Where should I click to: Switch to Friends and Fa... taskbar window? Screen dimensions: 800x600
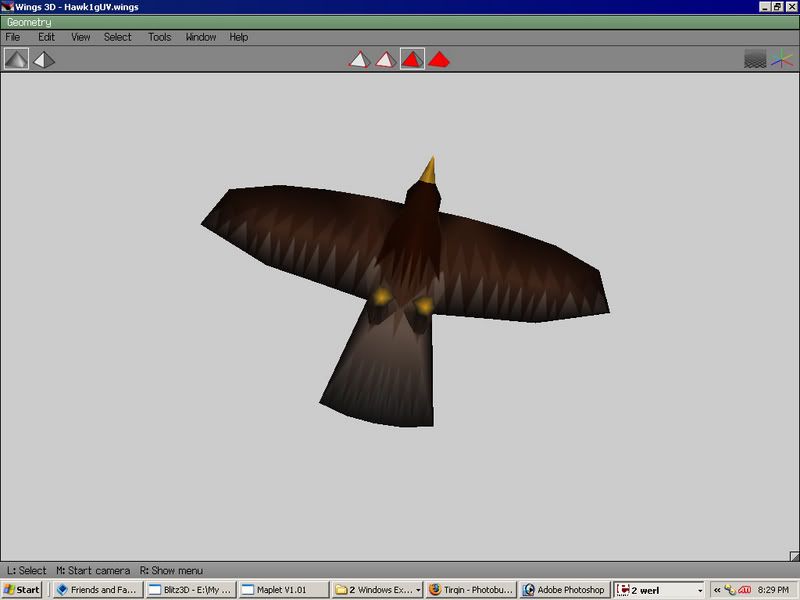click(98, 590)
